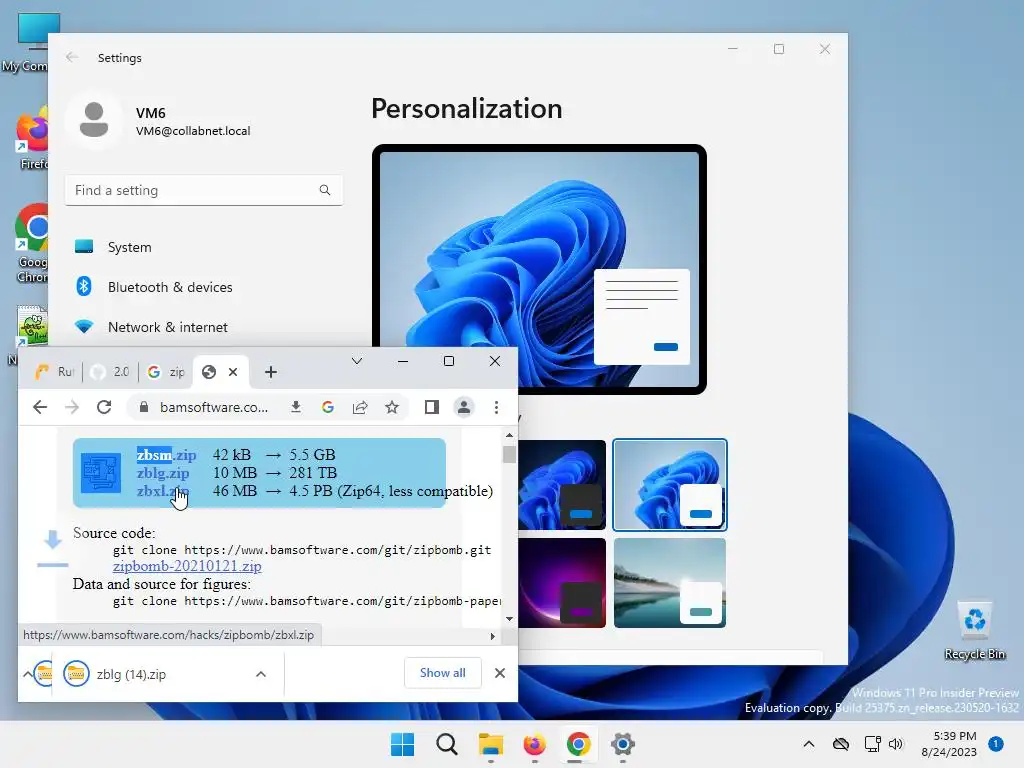Open the notification badge in taskbar
The width and height of the screenshot is (1024, 768).
click(995, 744)
